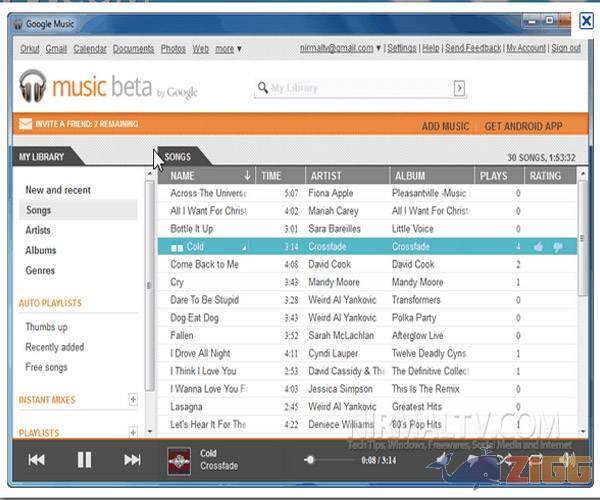Open the Photos link
Image resolution: width=600 pixels, height=500 pixels.
(x=173, y=49)
